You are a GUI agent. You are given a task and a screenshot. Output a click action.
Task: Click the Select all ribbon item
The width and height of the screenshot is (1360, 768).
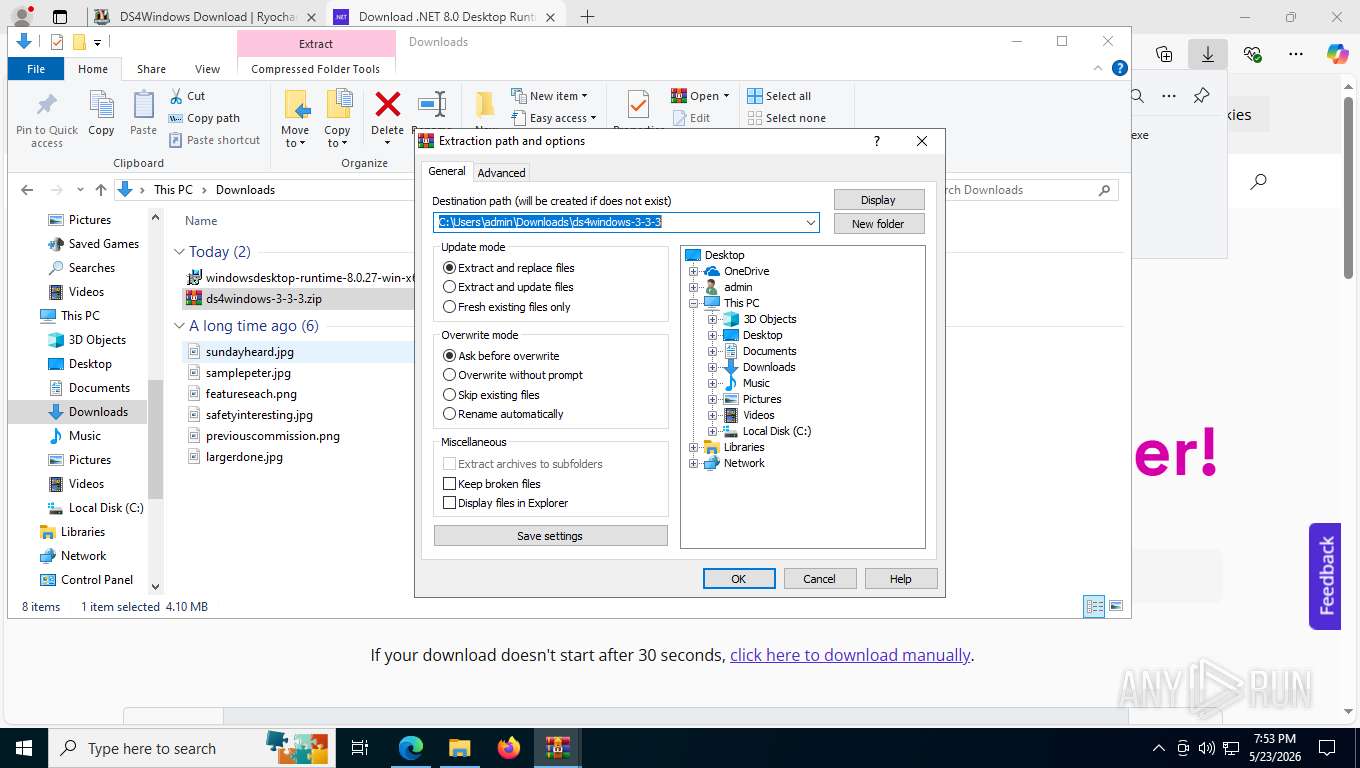[779, 96]
